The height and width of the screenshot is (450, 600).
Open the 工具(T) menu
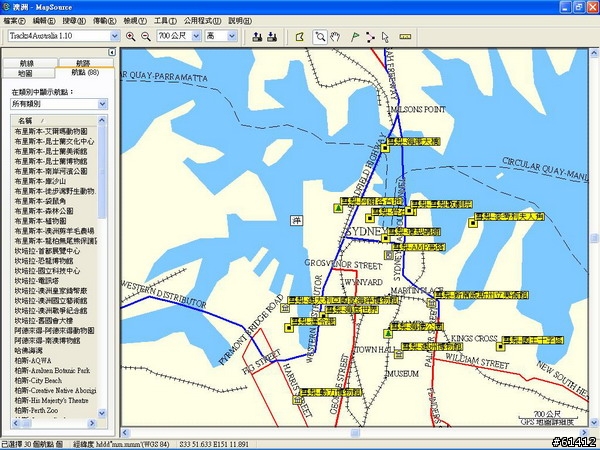pyautogui.click(x=165, y=21)
